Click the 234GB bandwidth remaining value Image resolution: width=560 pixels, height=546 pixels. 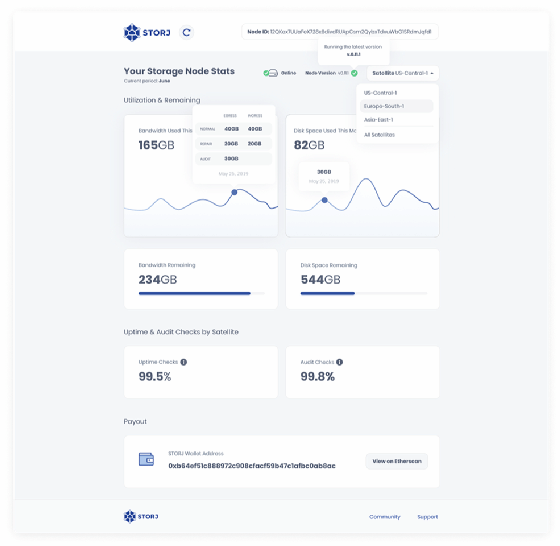click(158, 280)
